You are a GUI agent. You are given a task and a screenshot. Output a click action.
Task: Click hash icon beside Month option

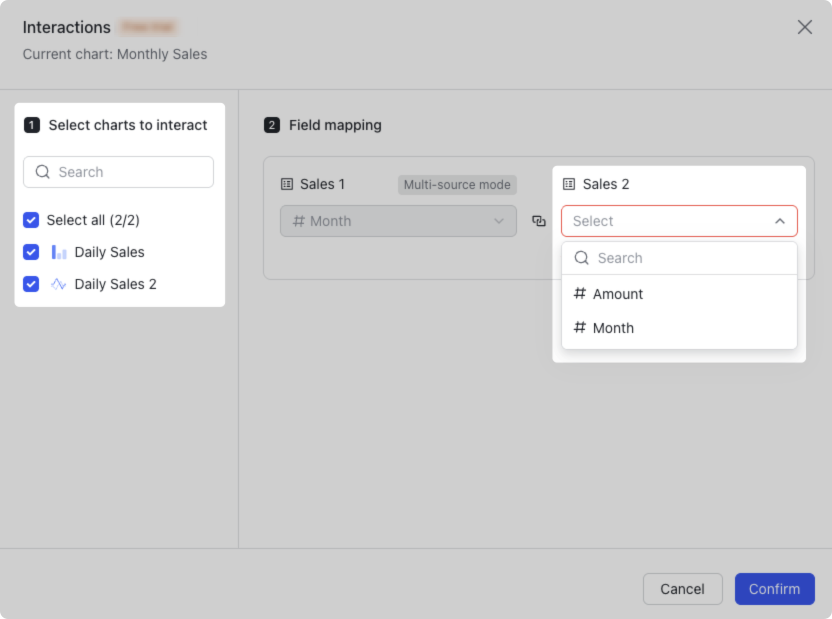pyautogui.click(x=579, y=327)
